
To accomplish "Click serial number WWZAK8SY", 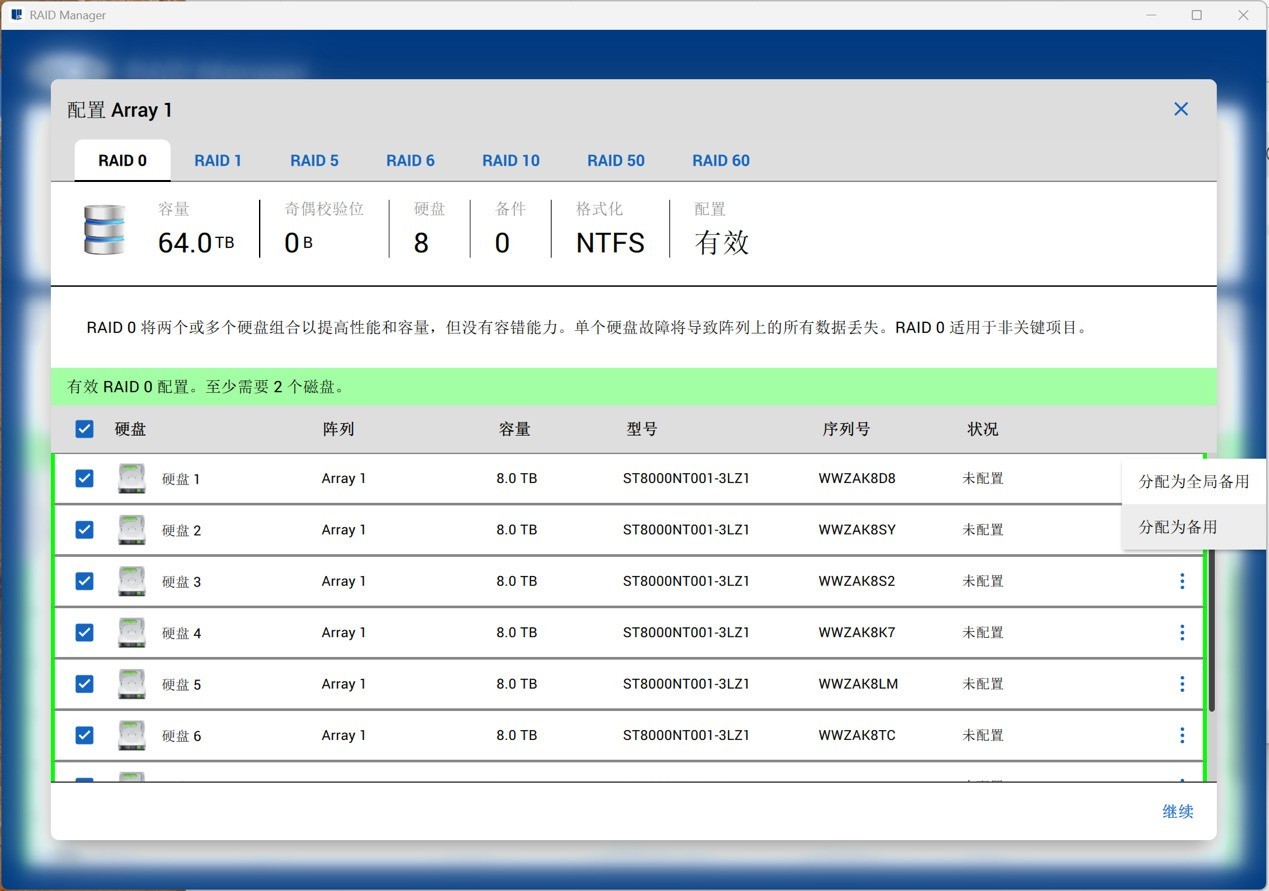I will 857,530.
